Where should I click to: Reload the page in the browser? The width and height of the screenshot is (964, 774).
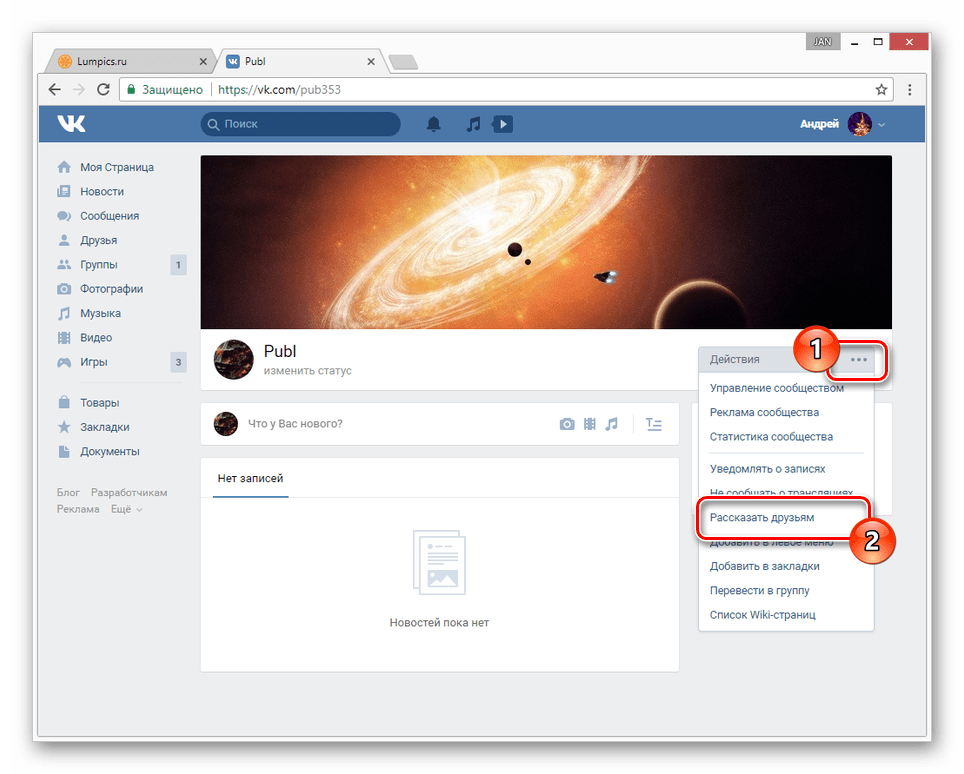103,90
